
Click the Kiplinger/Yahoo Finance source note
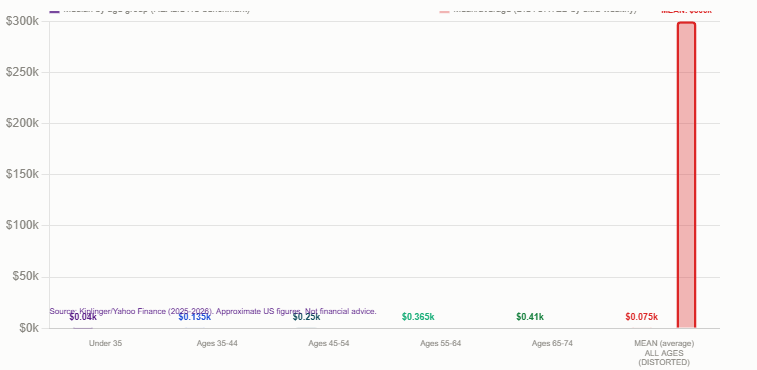(x=213, y=311)
